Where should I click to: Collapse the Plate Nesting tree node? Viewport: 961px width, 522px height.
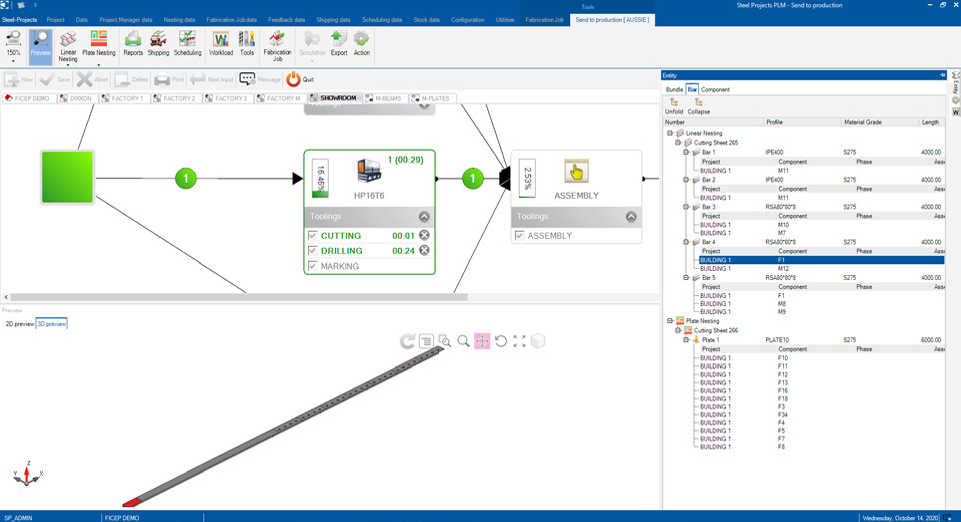coord(670,320)
